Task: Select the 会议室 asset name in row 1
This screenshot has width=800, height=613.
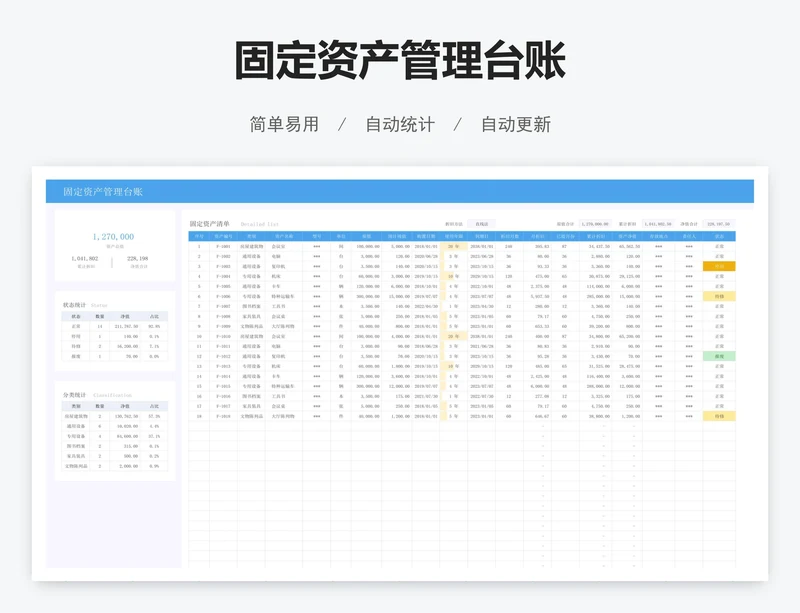Action: click(279, 247)
